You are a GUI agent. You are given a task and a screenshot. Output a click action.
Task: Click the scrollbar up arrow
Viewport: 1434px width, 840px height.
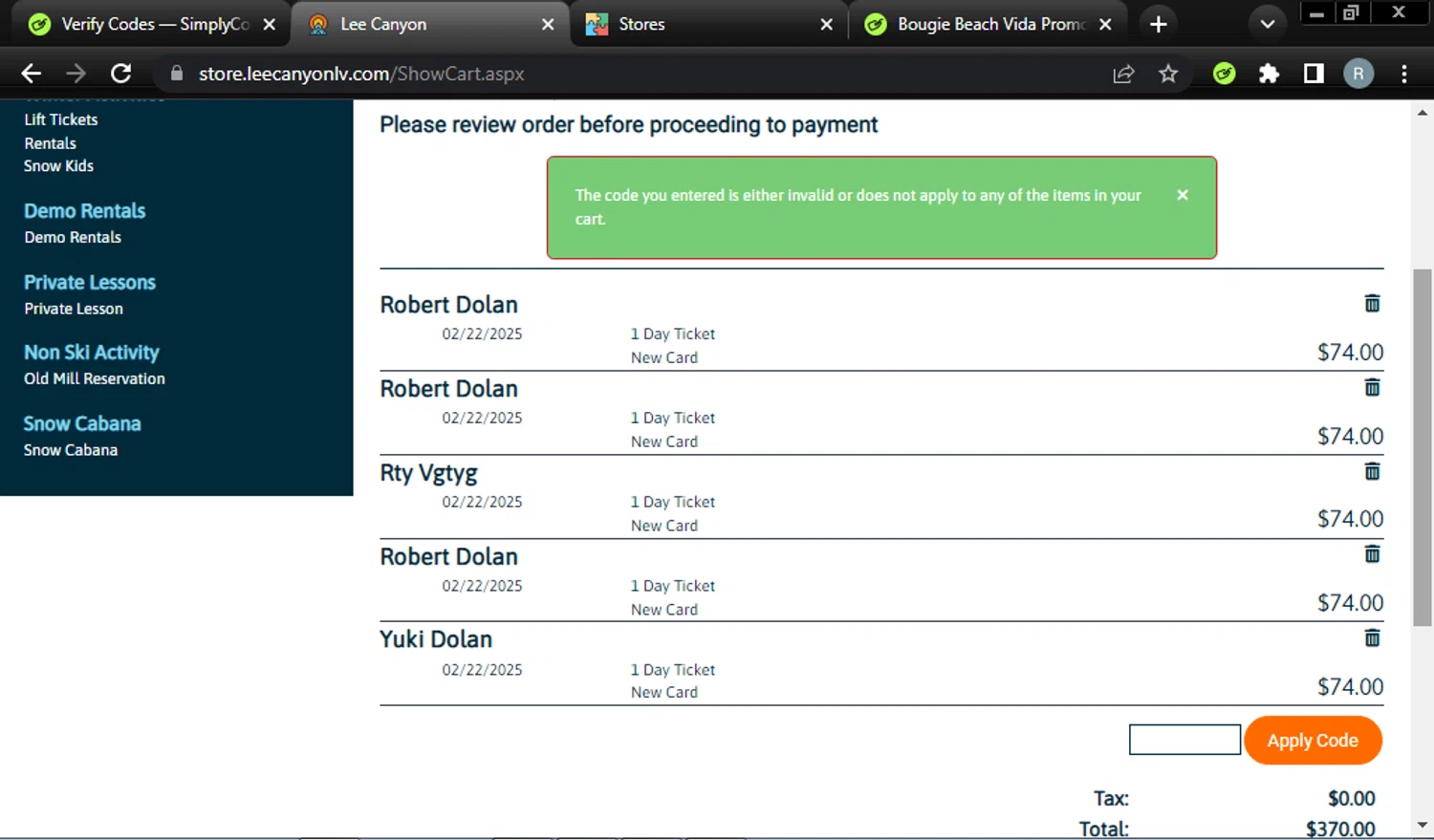click(1423, 113)
